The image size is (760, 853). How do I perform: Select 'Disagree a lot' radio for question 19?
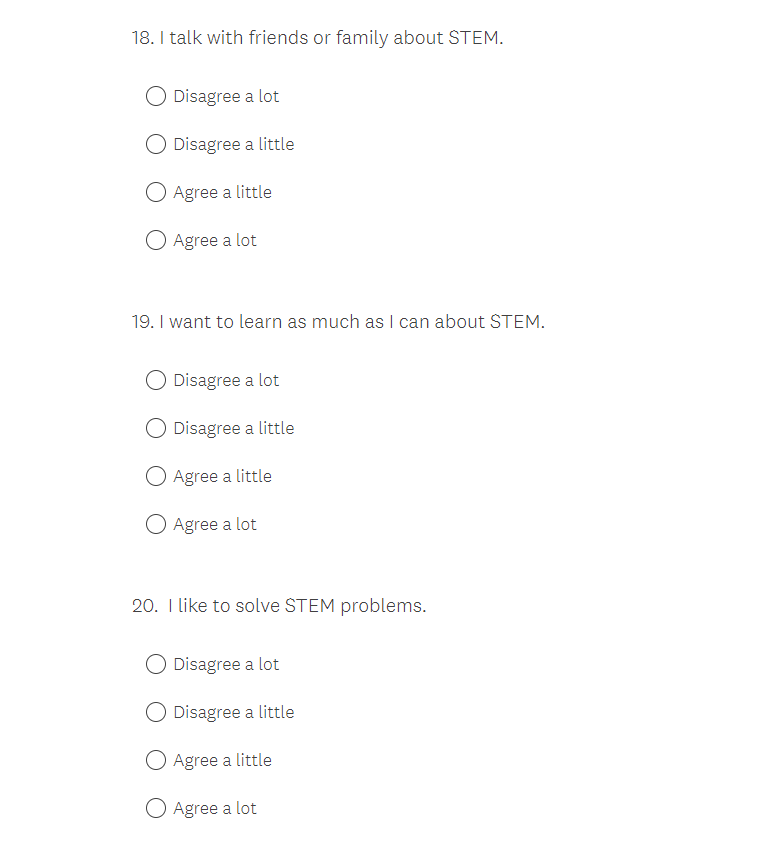(x=156, y=380)
